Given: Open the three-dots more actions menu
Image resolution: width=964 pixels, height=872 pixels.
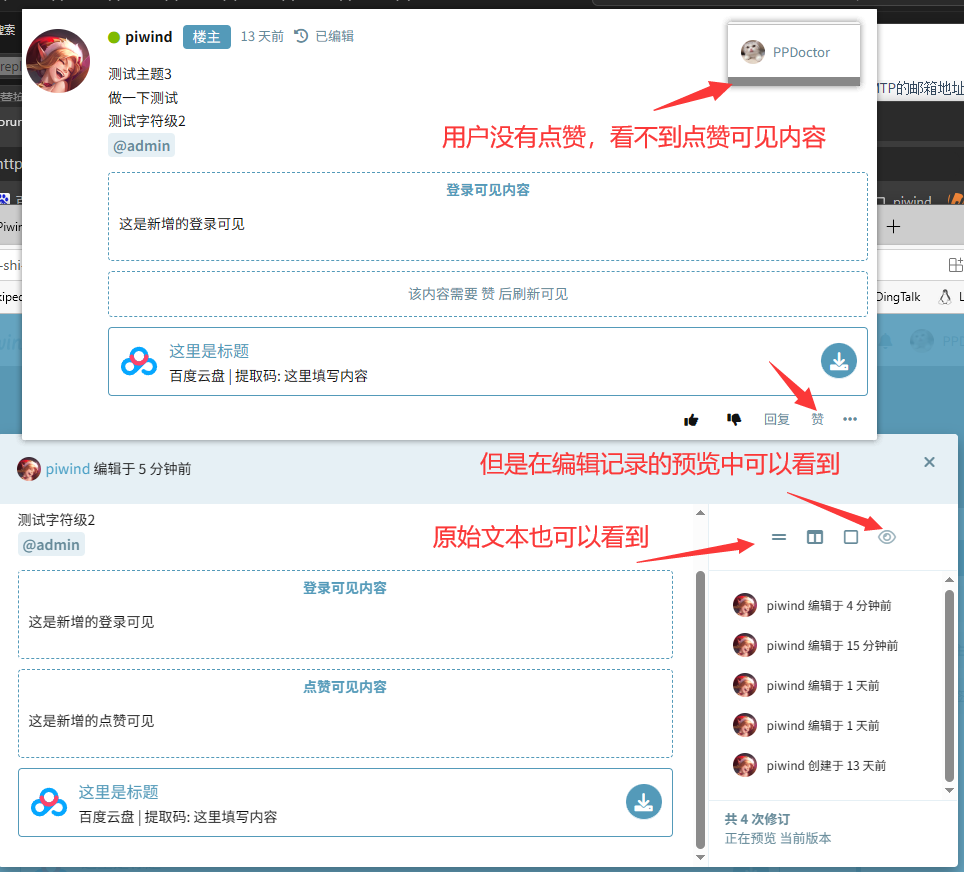Looking at the screenshot, I should 850,420.
